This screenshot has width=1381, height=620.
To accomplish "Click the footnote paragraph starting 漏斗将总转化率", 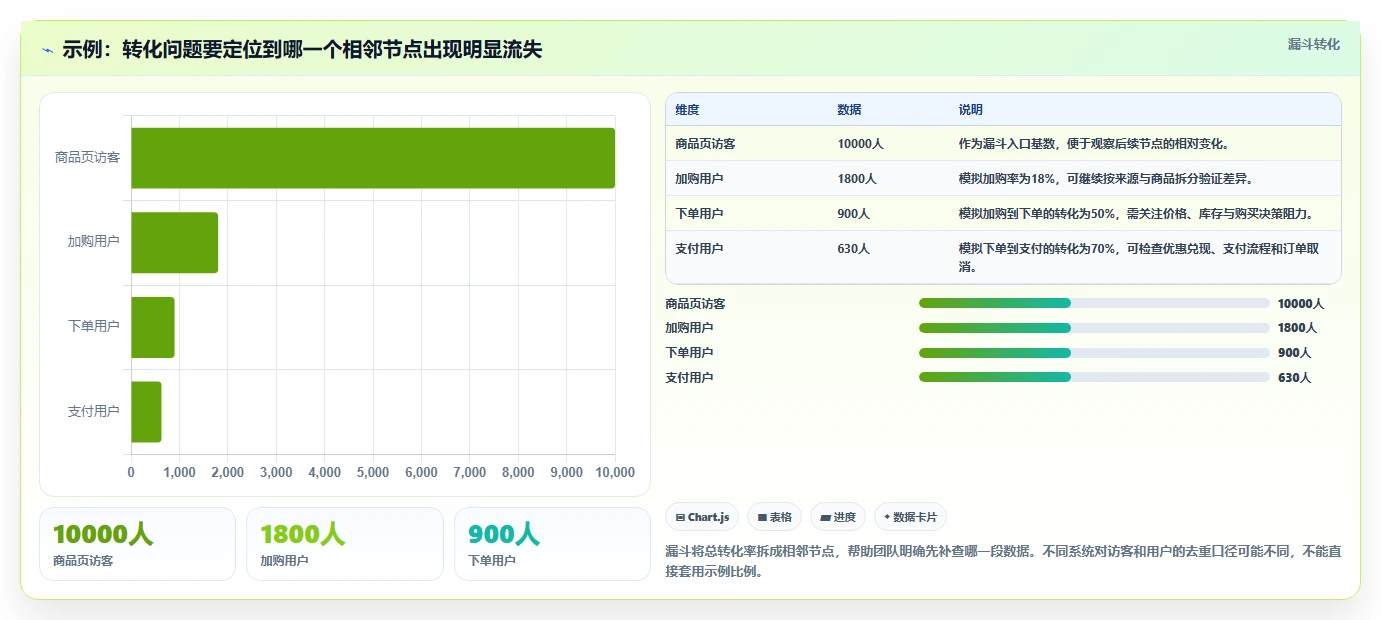I will 1003,563.
